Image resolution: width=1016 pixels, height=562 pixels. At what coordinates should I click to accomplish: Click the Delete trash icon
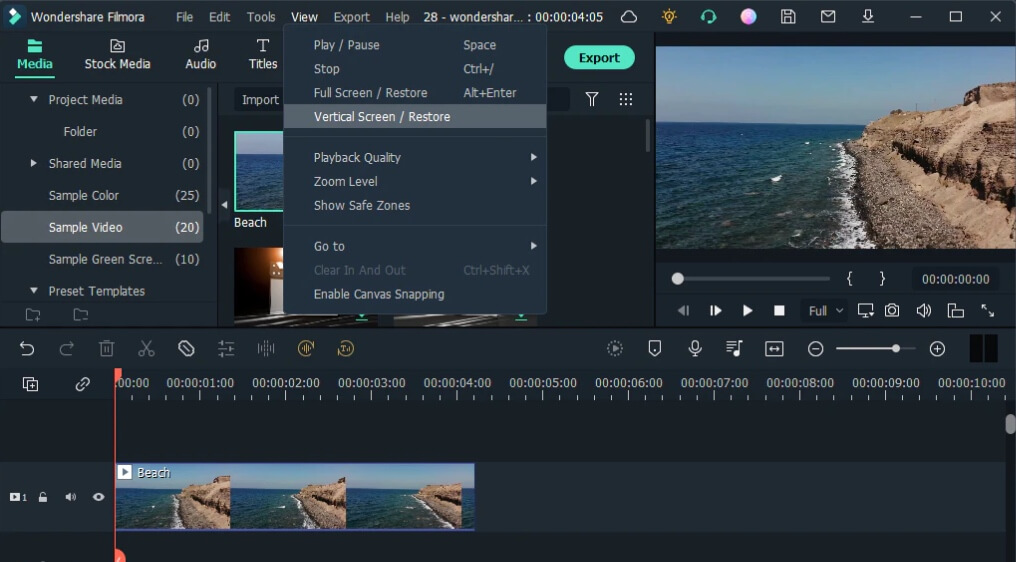[106, 349]
